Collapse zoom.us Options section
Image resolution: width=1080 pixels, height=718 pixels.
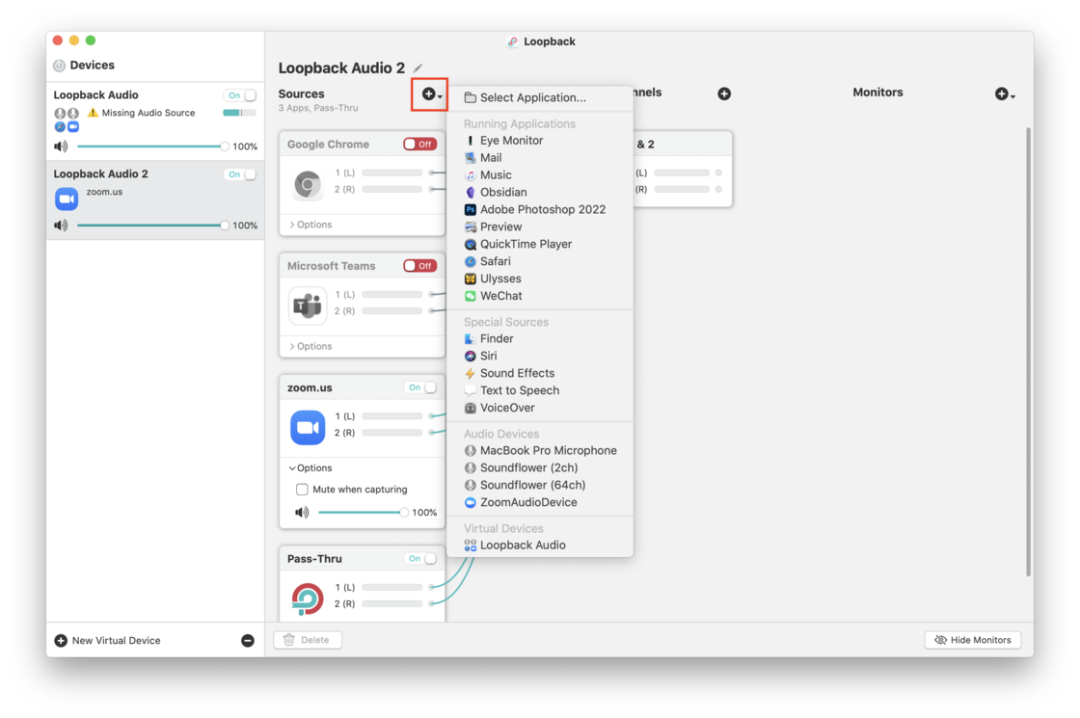[311, 468]
